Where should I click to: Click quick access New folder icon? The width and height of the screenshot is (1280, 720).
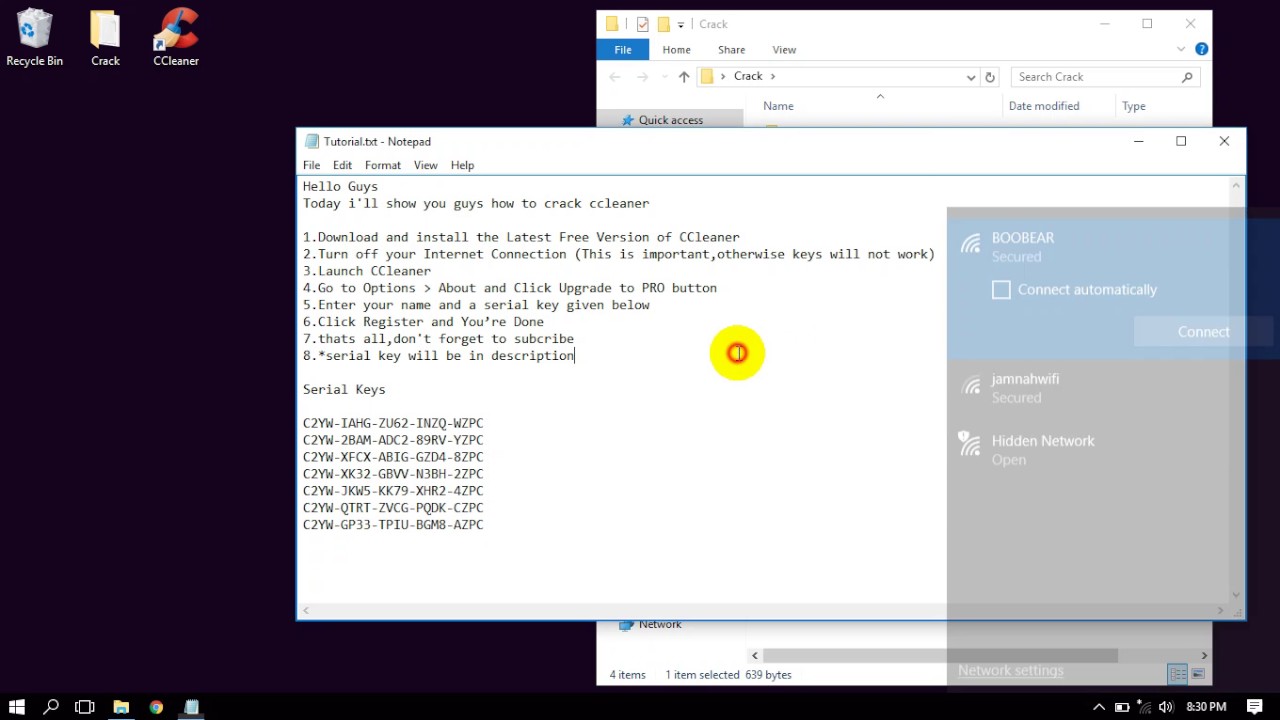tap(663, 24)
